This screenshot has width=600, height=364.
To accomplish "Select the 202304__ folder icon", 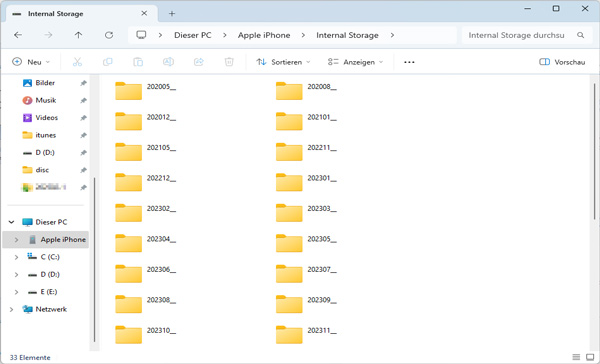I will point(129,243).
